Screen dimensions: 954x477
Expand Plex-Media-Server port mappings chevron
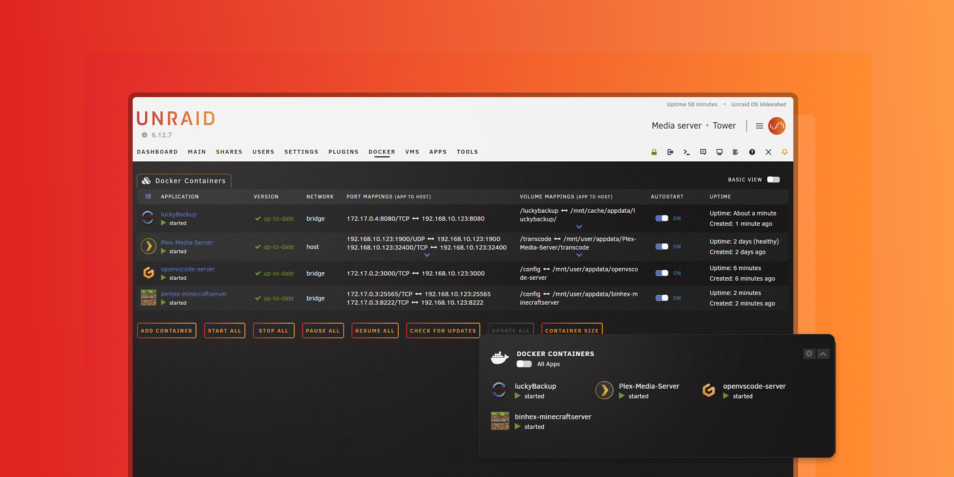point(427,255)
